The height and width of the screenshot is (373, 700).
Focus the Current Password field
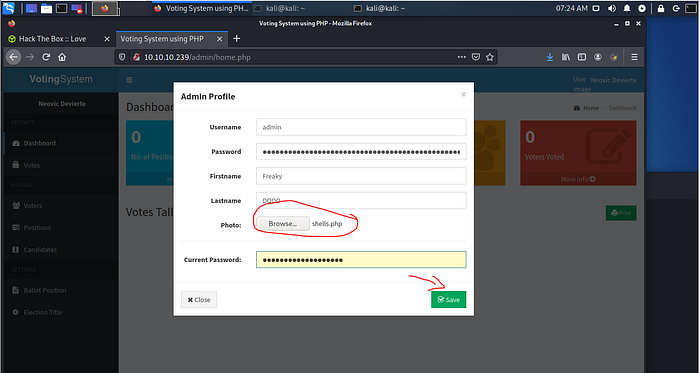[361, 260]
